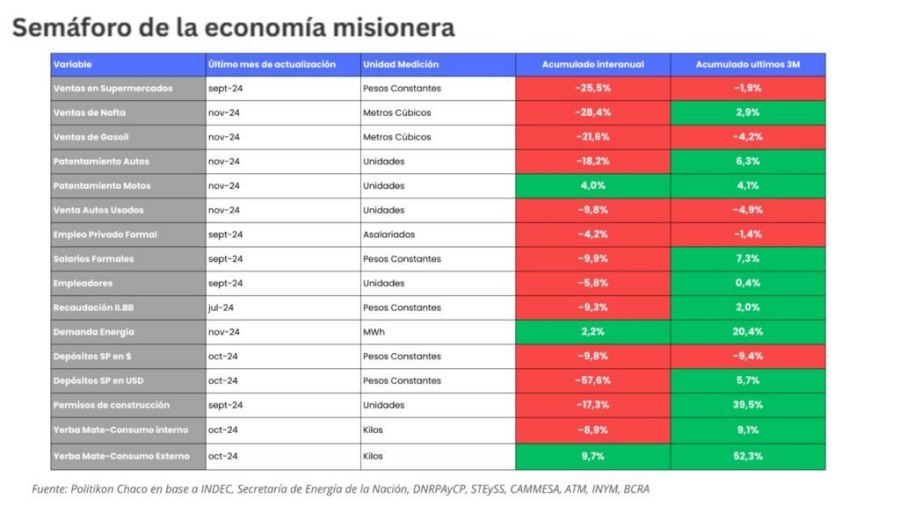Select the 'Ventas de Nafta' row label
The width and height of the screenshot is (900, 506).
point(90,113)
